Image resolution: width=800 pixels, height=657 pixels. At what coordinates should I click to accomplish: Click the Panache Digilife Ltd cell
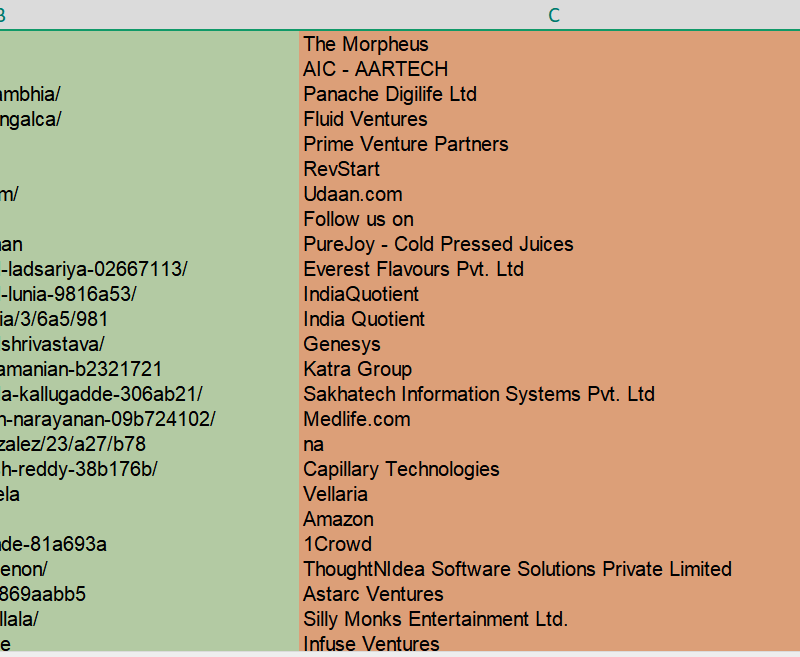click(549, 94)
